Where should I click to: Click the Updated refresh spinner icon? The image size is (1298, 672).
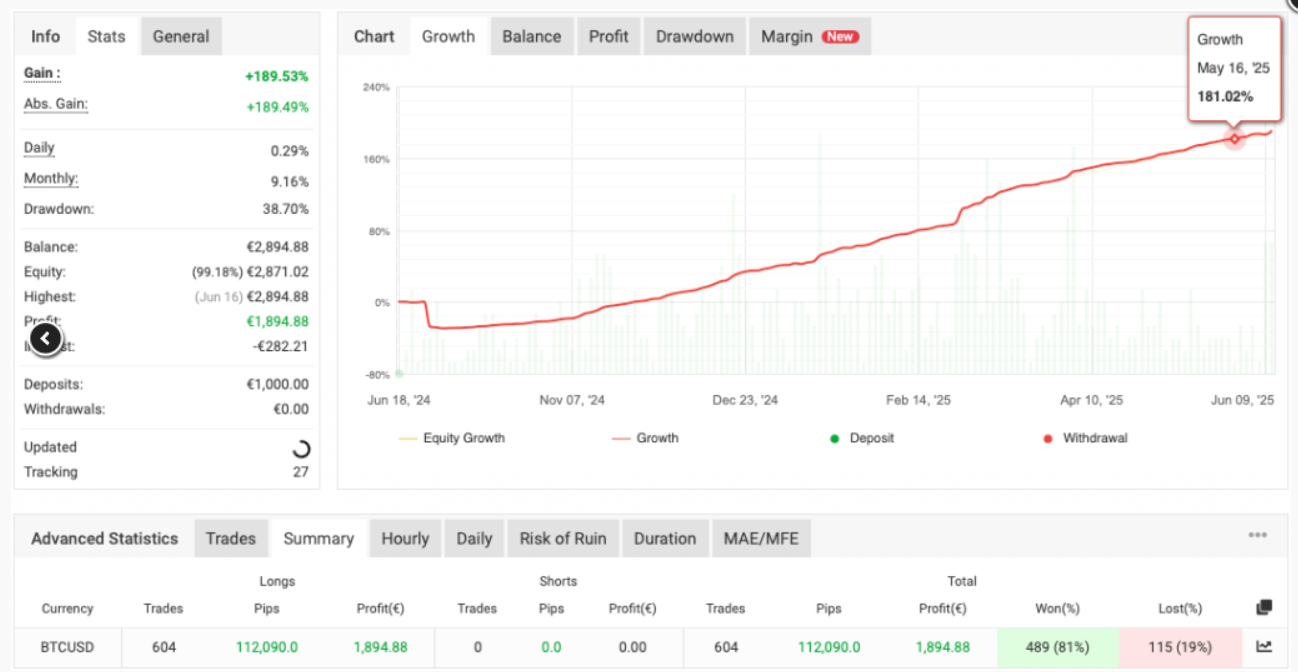coord(300,448)
